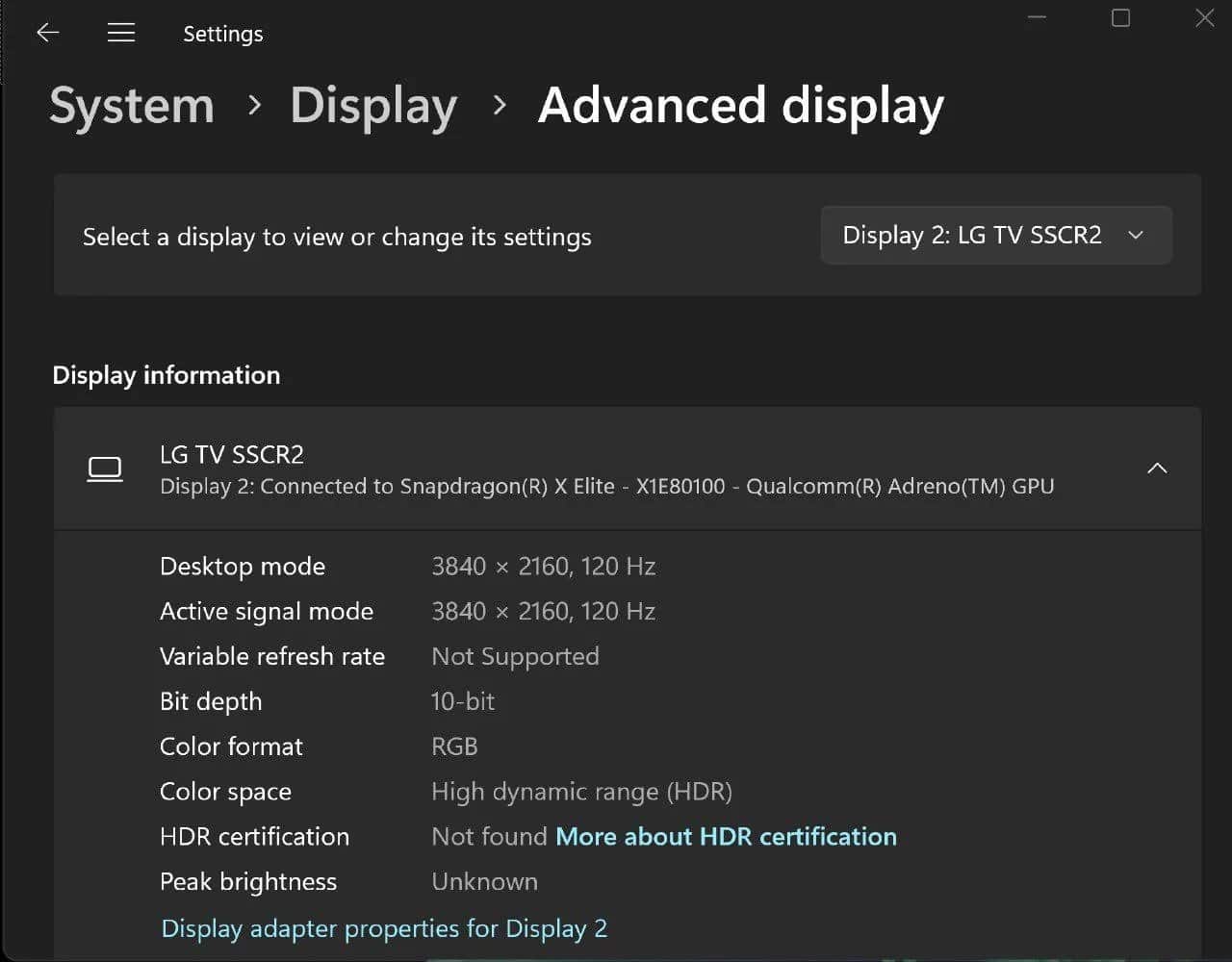Open the Display 2: LG TV SSCR2 dropdown
This screenshot has height=962, width=1232.
(x=996, y=235)
